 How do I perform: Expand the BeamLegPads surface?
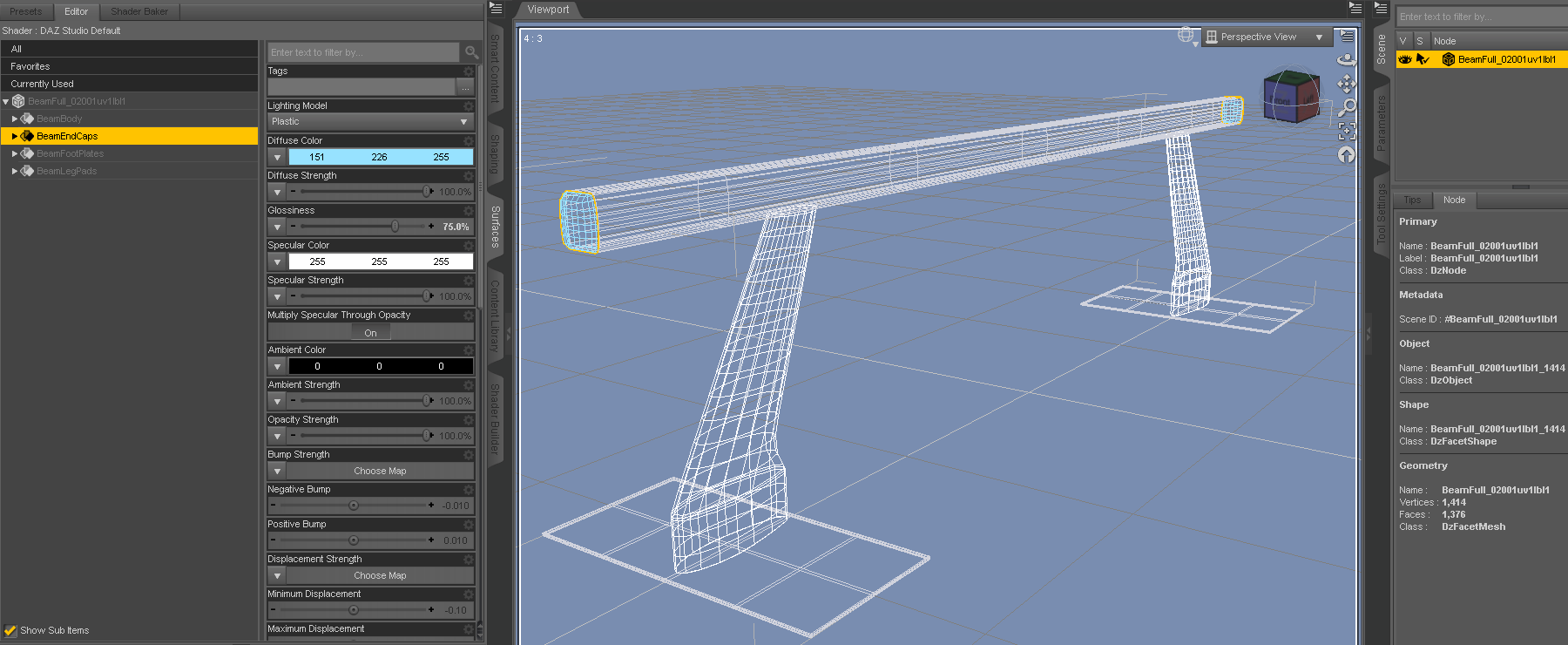point(15,171)
